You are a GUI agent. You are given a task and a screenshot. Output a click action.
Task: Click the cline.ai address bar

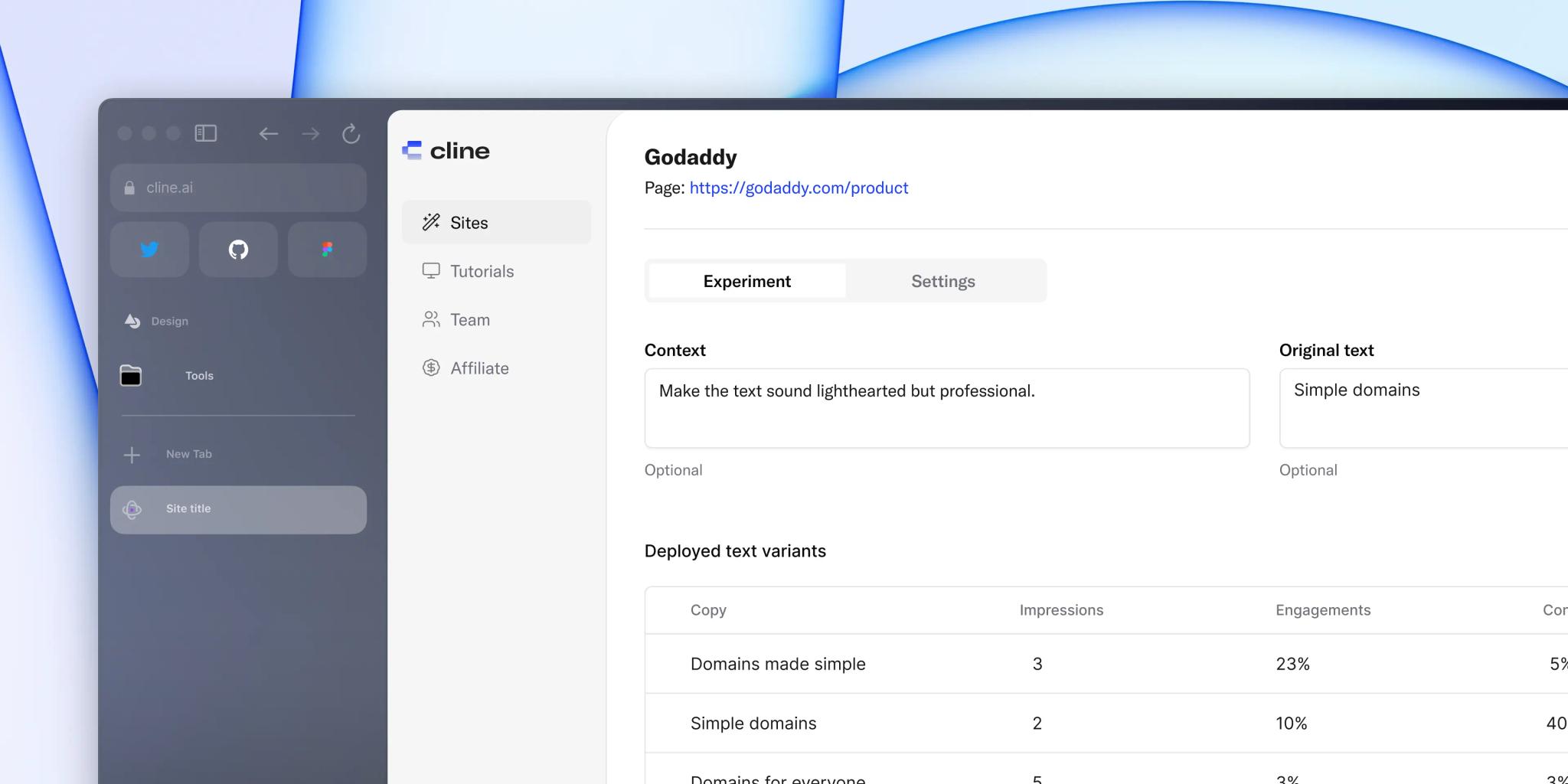click(238, 188)
